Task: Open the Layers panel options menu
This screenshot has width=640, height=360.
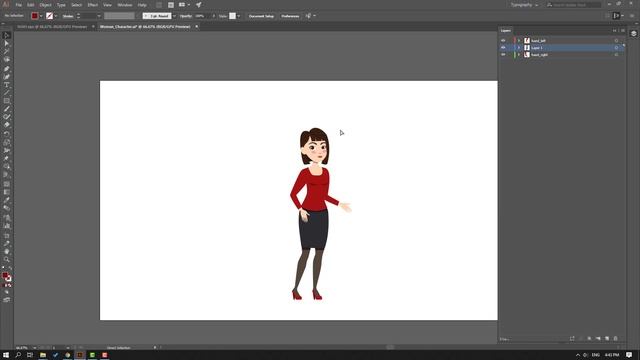Action: click(623, 31)
